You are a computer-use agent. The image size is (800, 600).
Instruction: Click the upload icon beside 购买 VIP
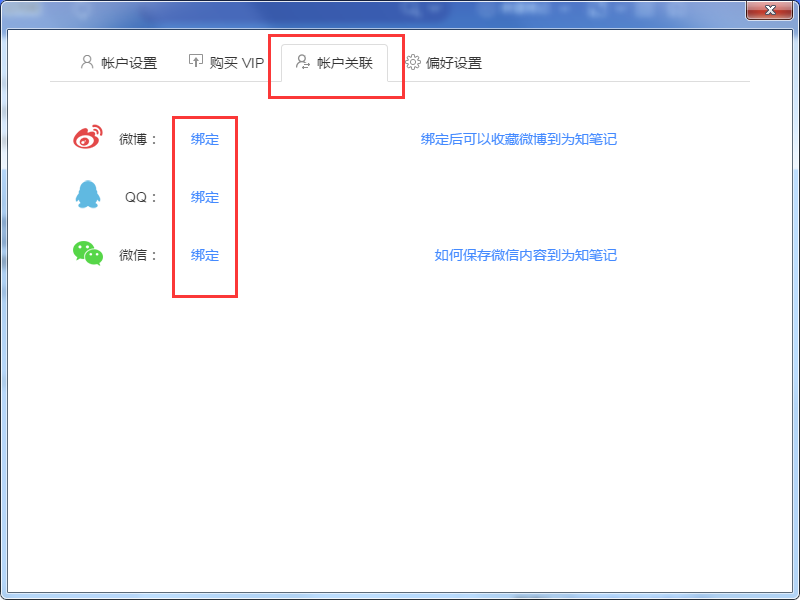195,61
